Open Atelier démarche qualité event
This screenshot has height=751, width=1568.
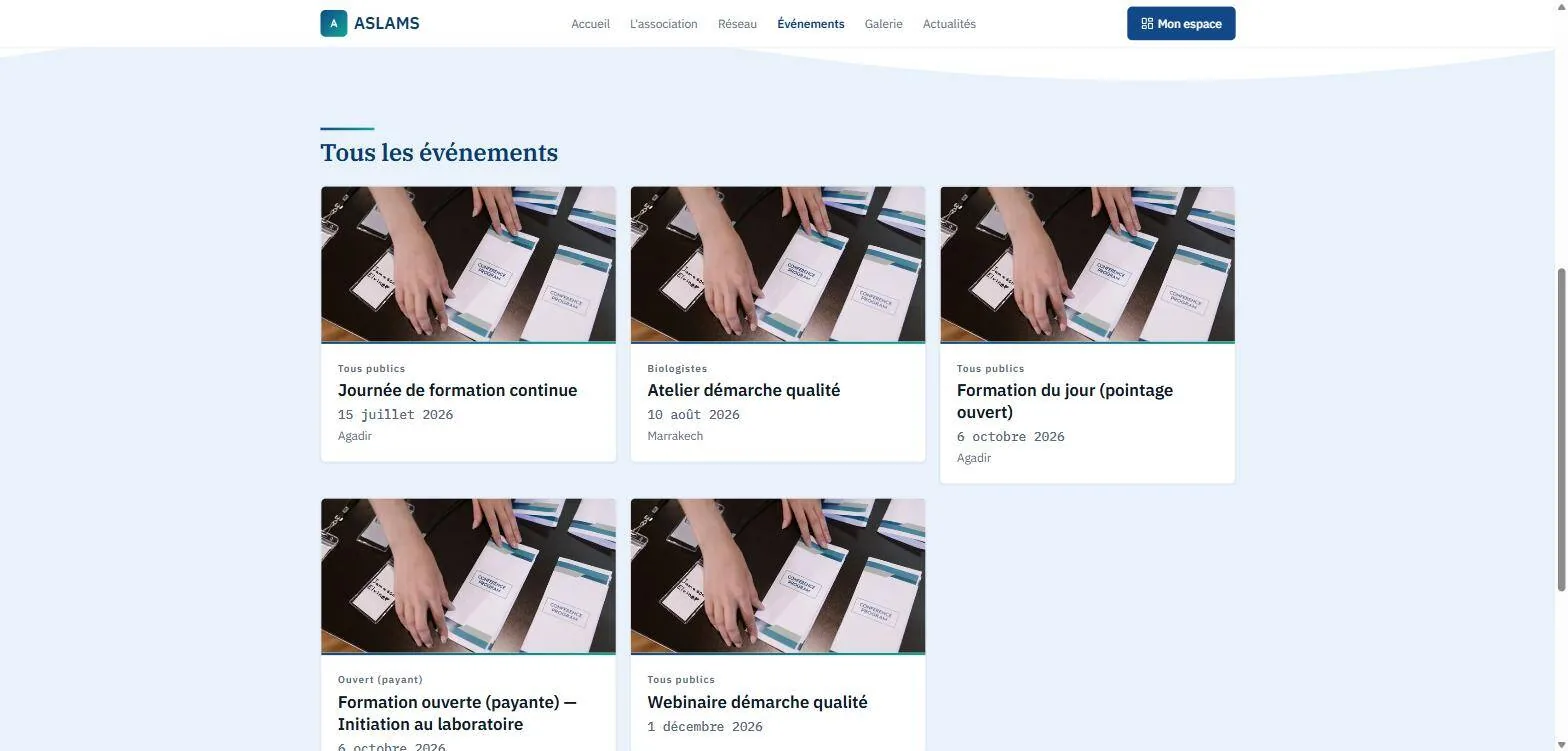[744, 390]
